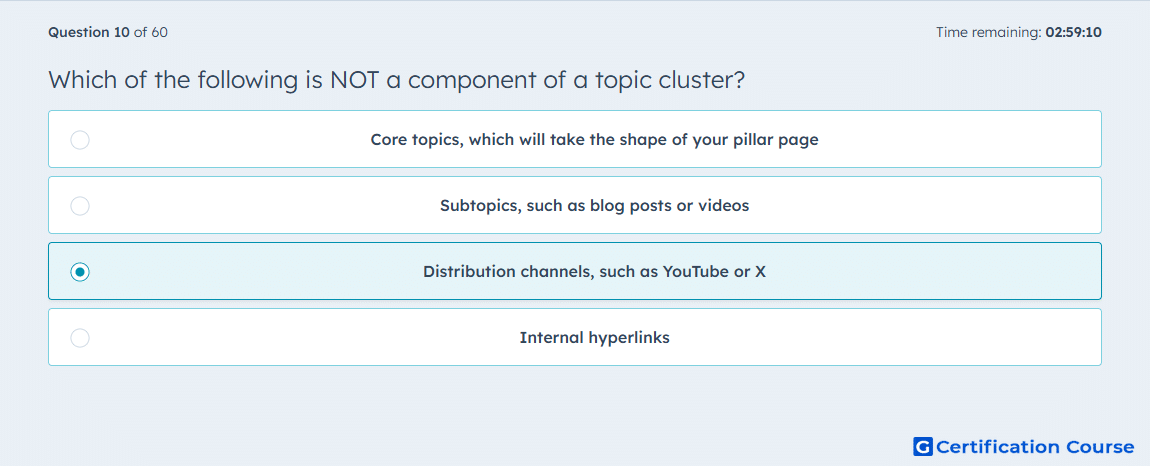Select the Subtopics radio button
Image resolution: width=1150 pixels, height=466 pixels.
80,206
